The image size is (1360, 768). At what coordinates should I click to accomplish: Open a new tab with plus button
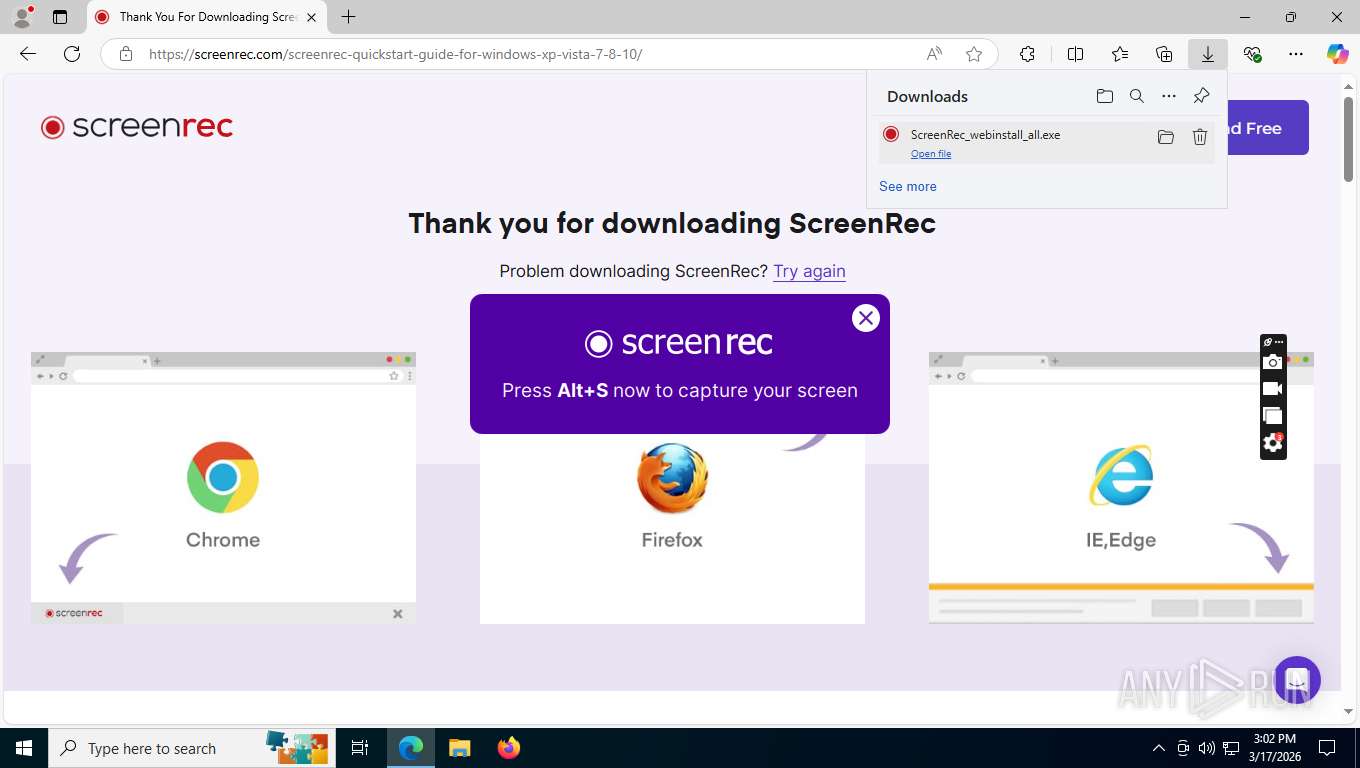[x=348, y=17]
